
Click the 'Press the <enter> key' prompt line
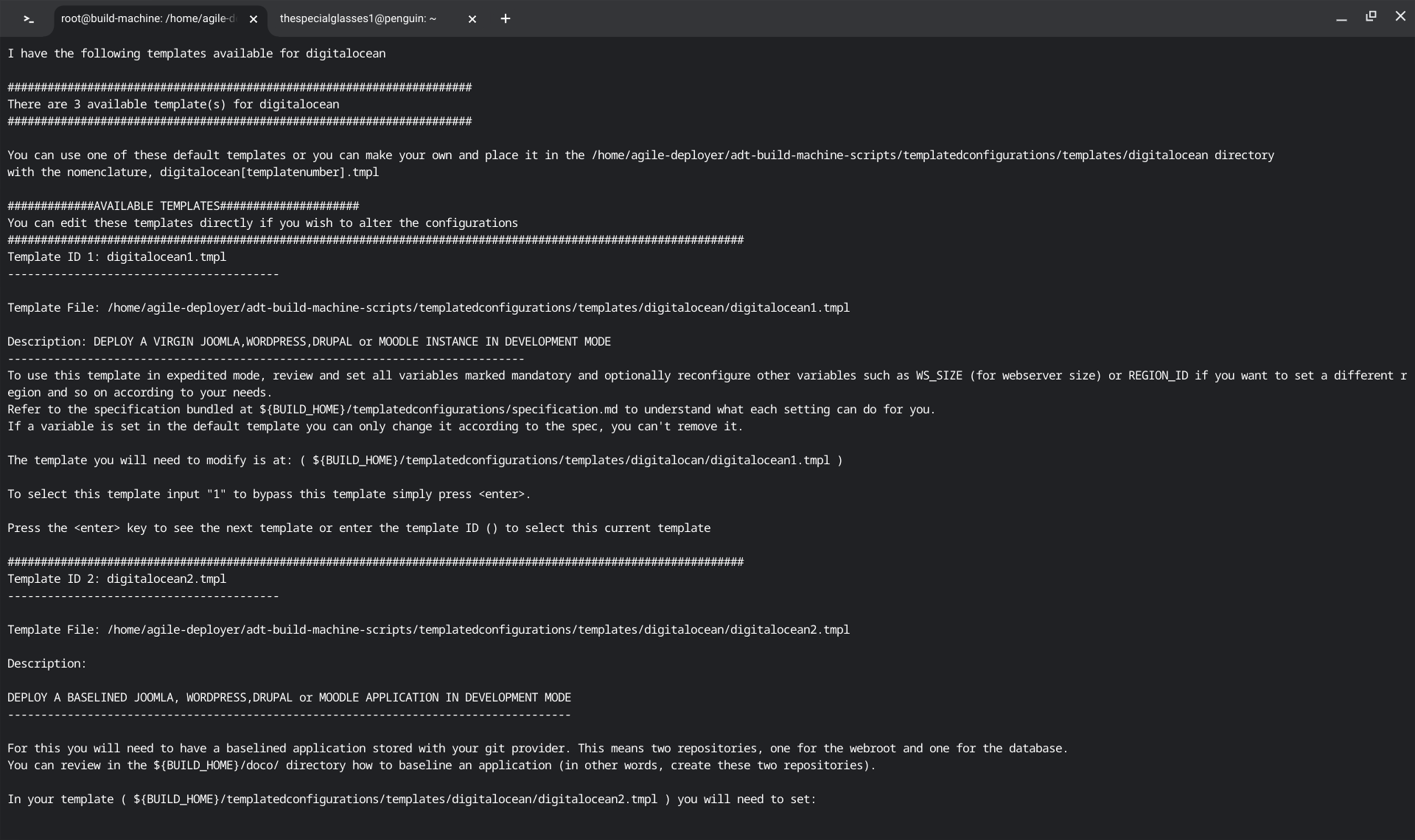359,528
